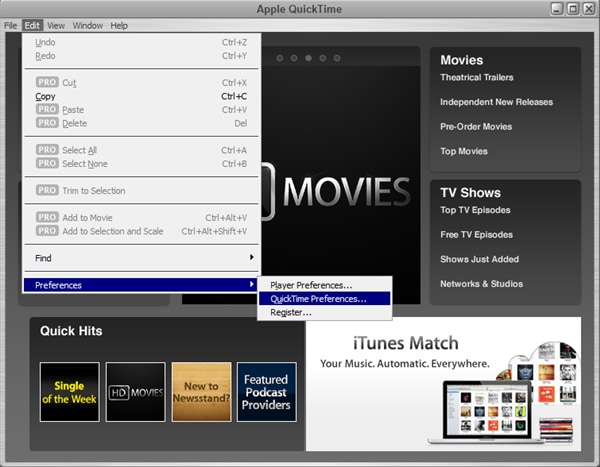Image resolution: width=600 pixels, height=467 pixels.
Task: Click the PRO badge beside Select All
Action: [x=47, y=150]
